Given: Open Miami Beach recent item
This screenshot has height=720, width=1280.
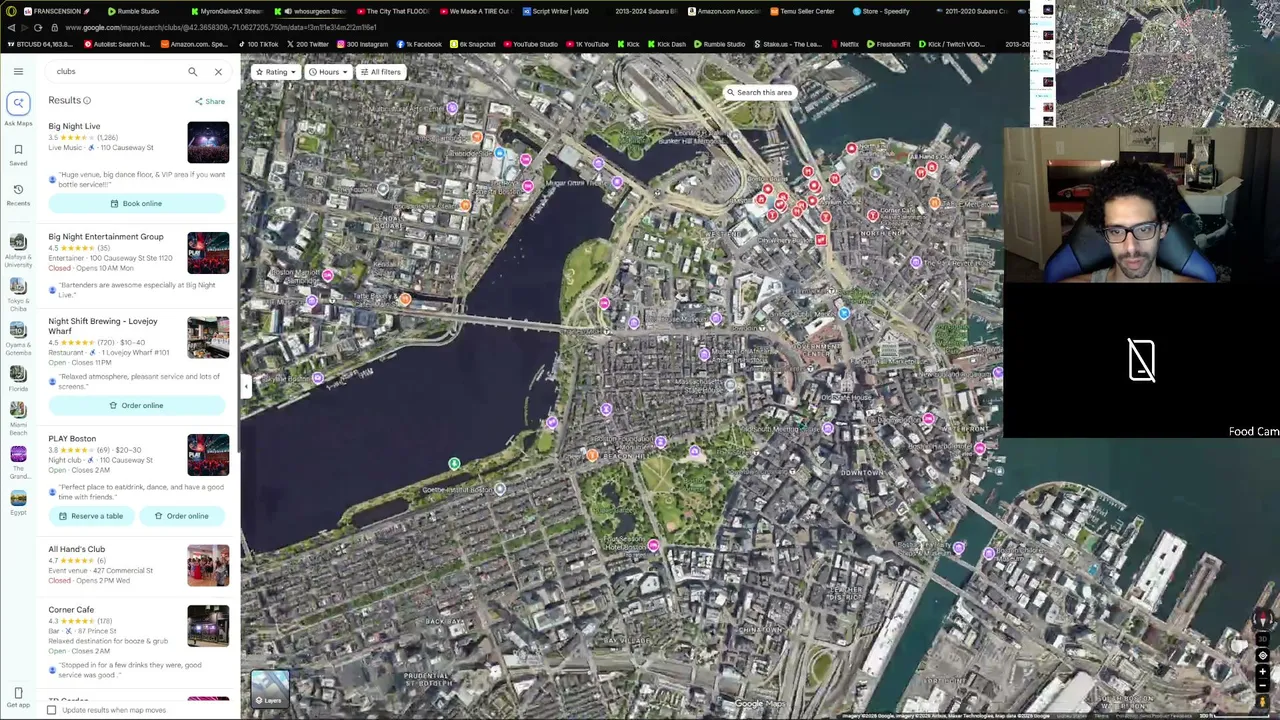Looking at the screenshot, I should [x=18, y=420].
